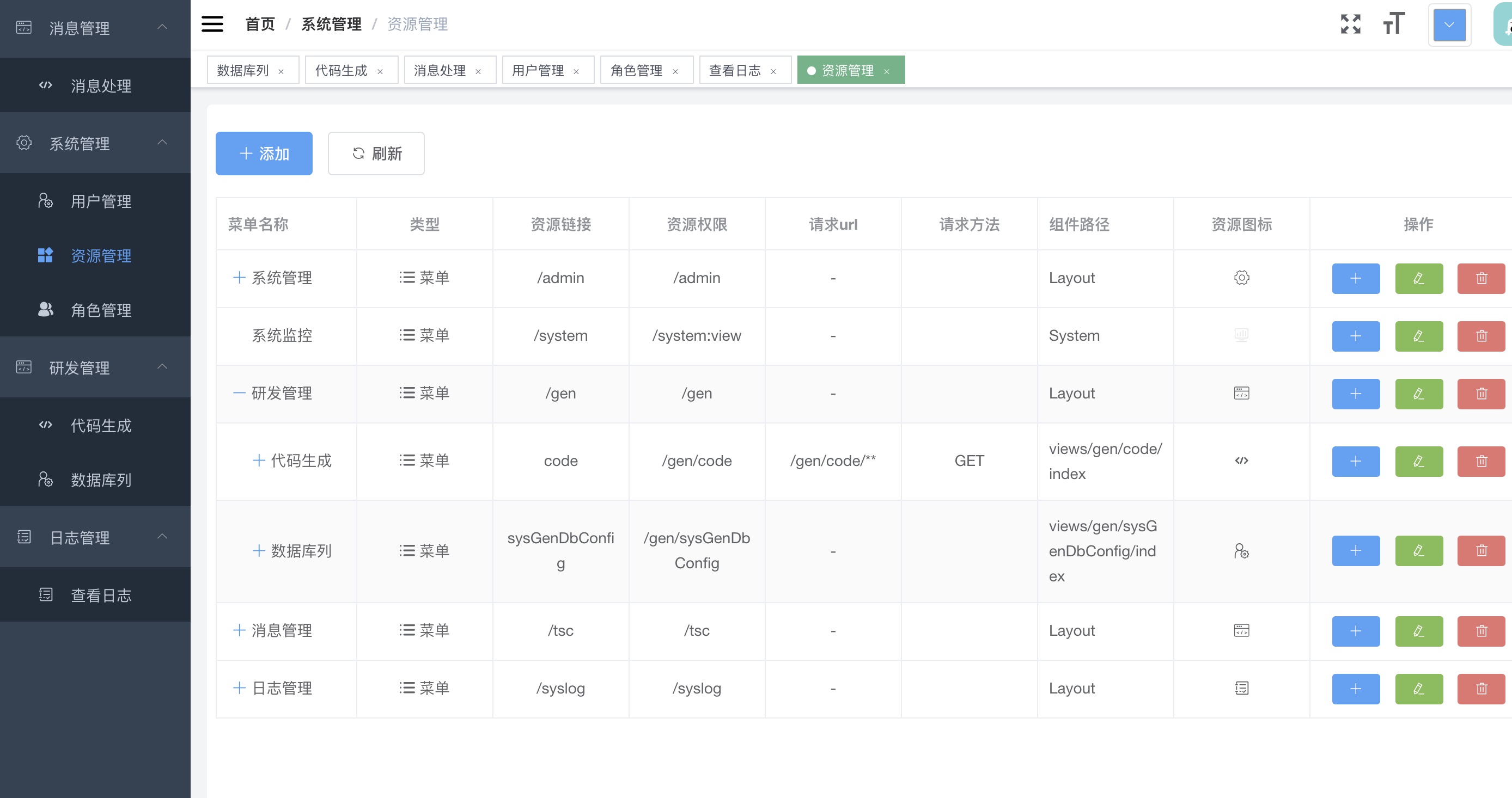The height and width of the screenshot is (798, 1512).
Task: Collapse the 研发管理 tree row
Action: pos(239,393)
